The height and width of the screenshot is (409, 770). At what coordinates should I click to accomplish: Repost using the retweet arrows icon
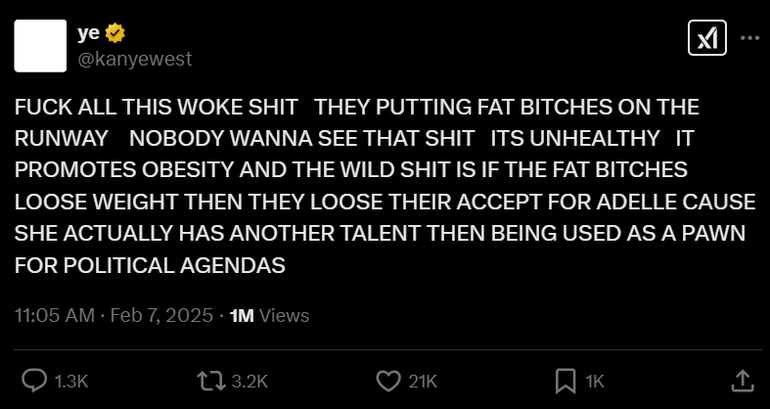tap(211, 381)
